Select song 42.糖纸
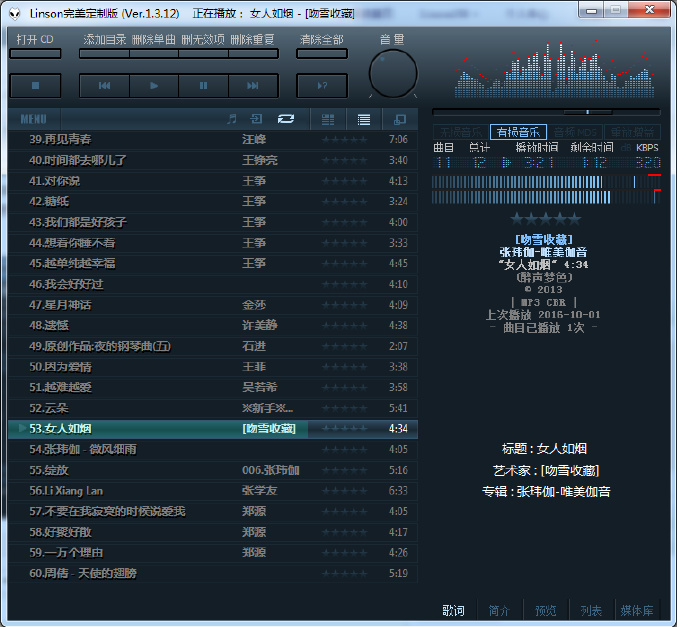 pyautogui.click(x=213, y=202)
